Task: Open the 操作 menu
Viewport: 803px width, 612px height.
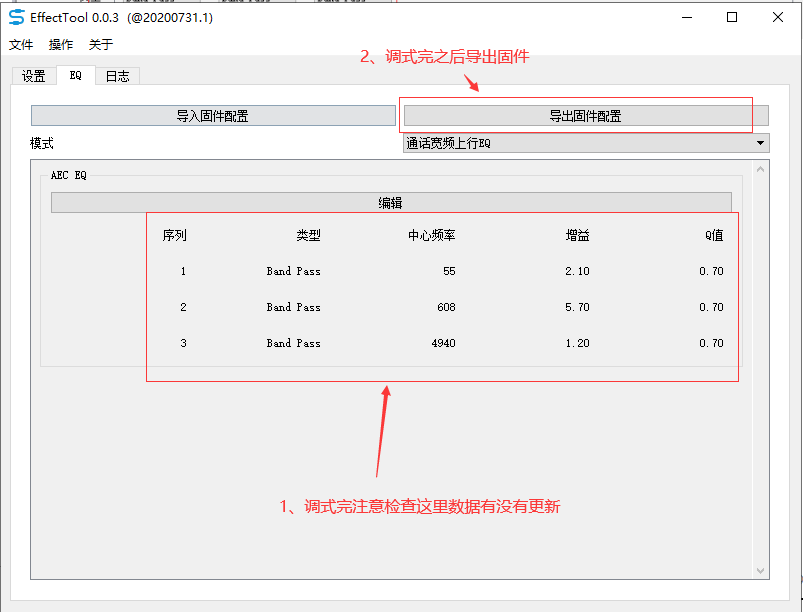Action: pyautogui.click(x=61, y=45)
